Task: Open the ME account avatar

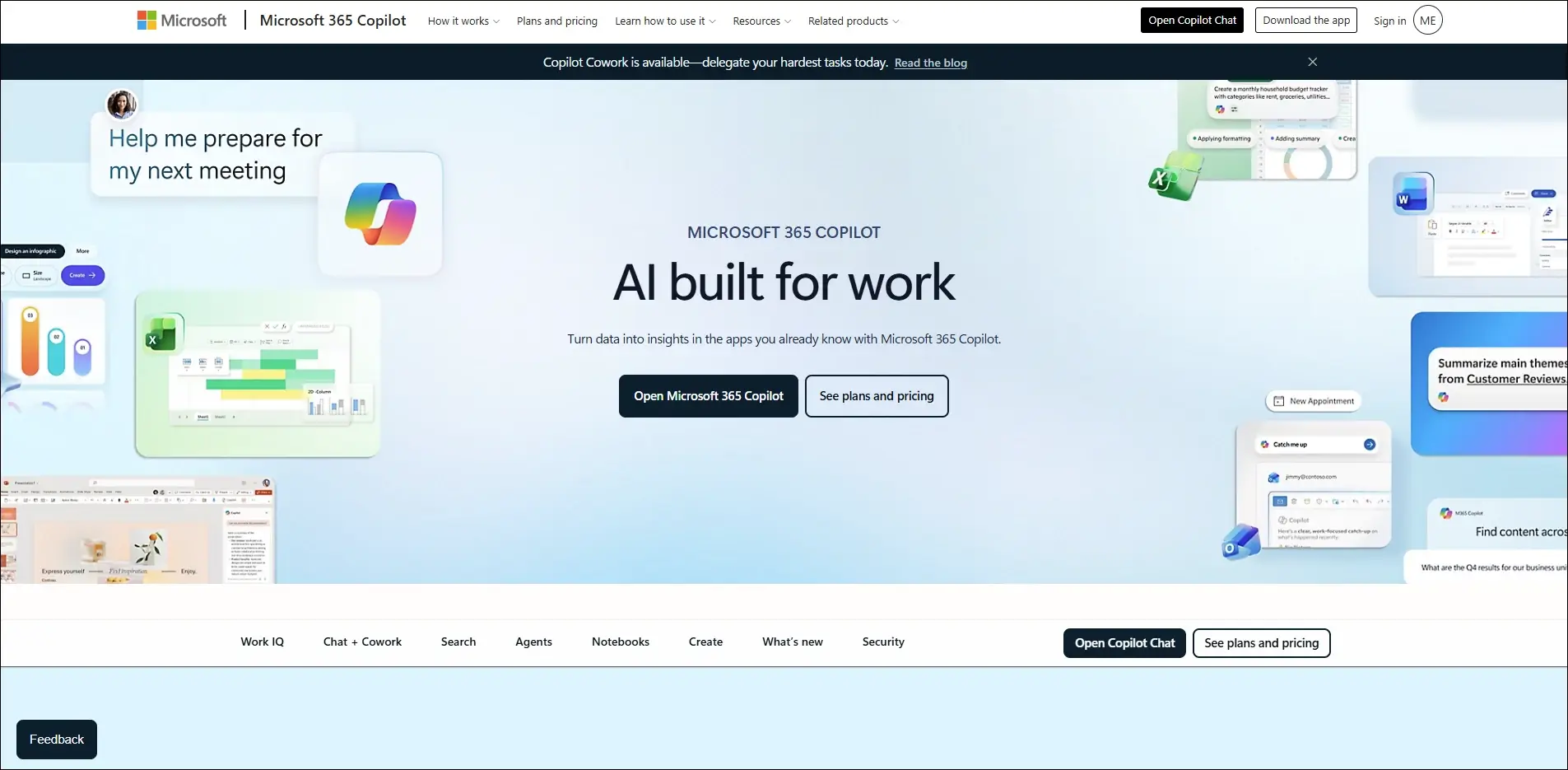Action: click(1428, 21)
